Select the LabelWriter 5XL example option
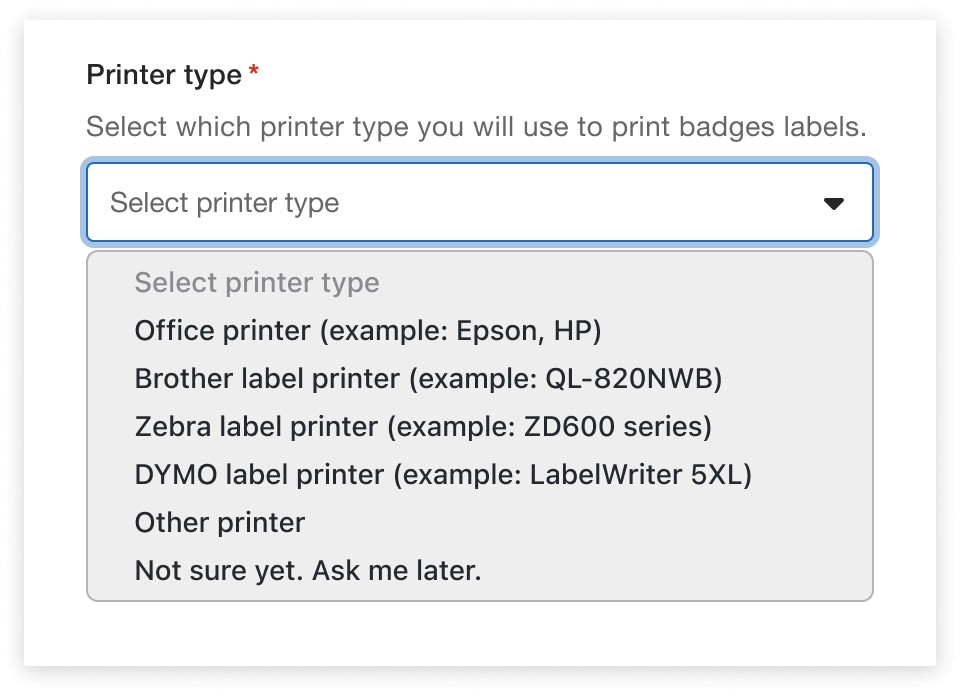This screenshot has width=960, height=694. [x=443, y=474]
